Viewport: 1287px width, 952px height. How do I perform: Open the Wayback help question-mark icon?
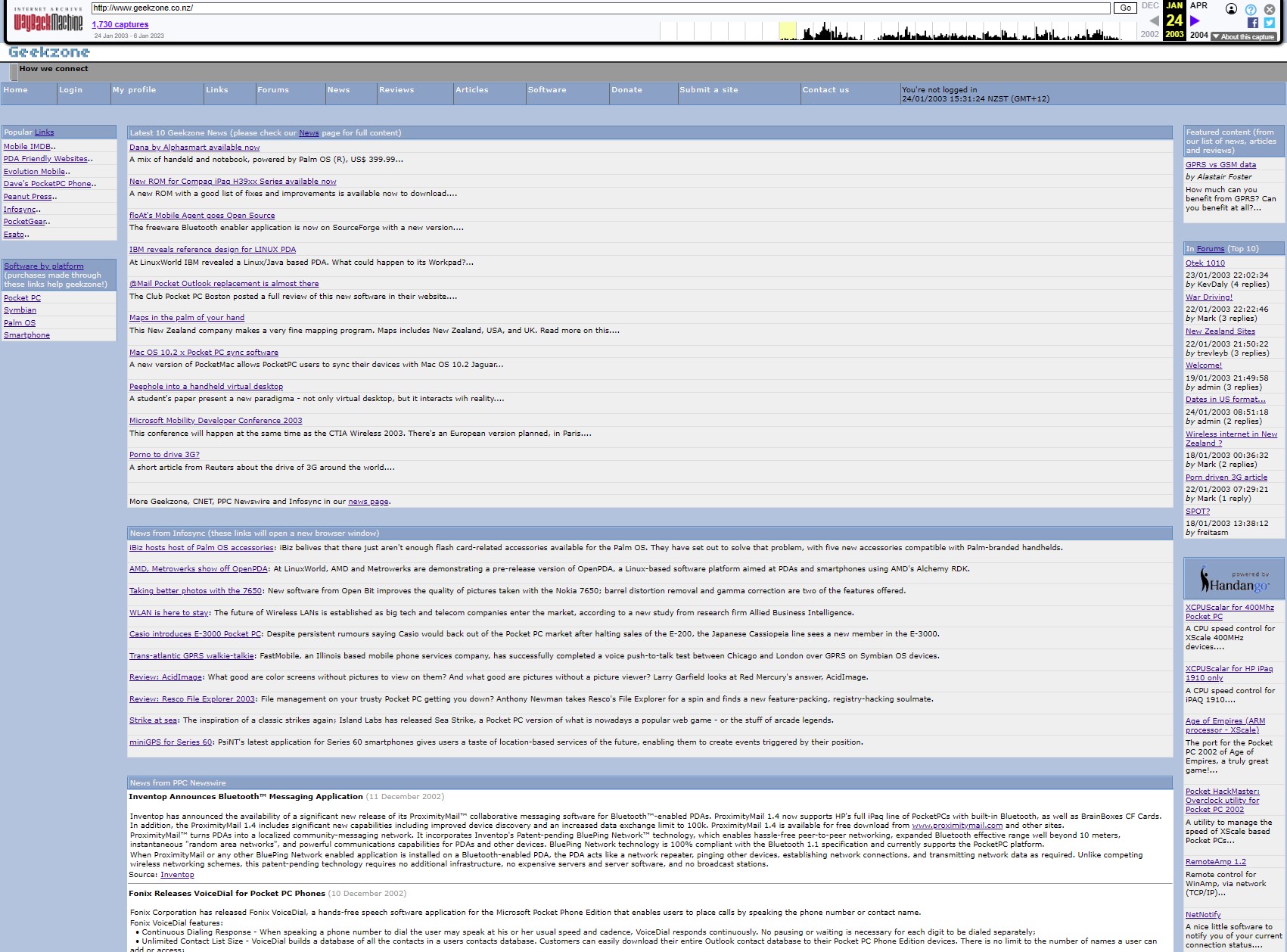(1251, 9)
